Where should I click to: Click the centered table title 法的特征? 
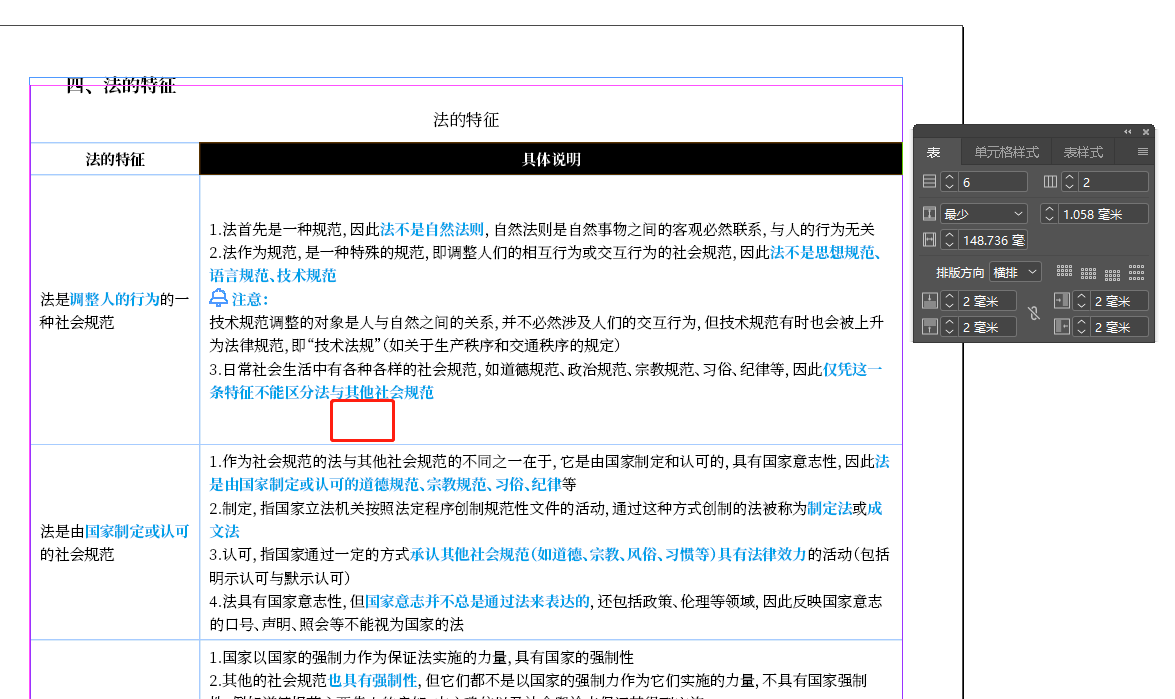tap(466, 120)
